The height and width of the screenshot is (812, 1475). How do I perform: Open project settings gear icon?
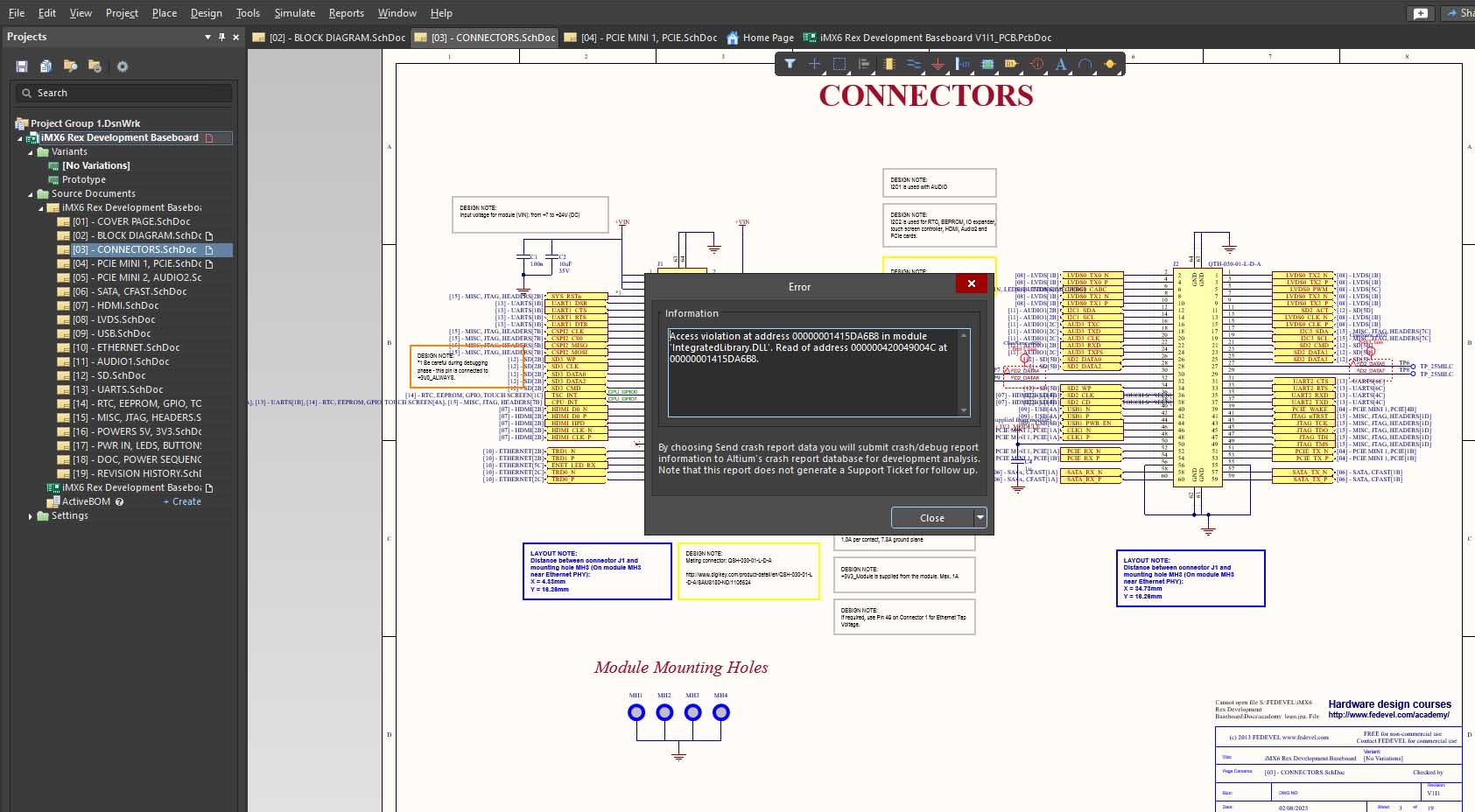click(123, 66)
